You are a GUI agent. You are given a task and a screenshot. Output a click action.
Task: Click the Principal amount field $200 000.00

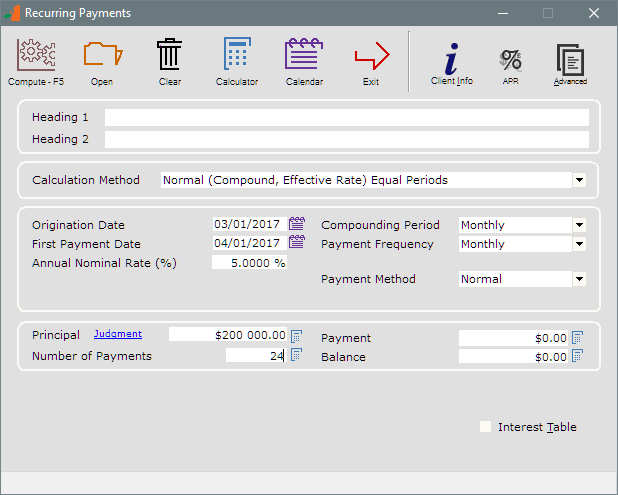(228, 335)
